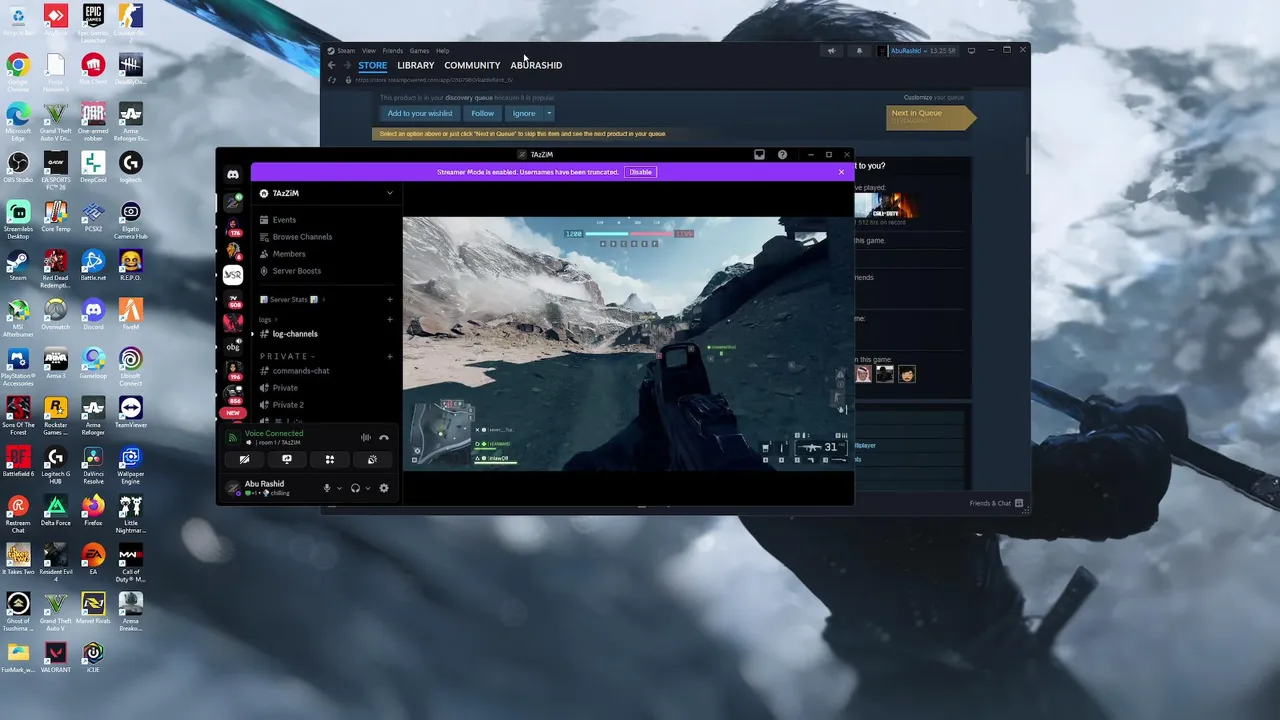
Task: Select the Battlefield 6 desktop icon
Action: [x=18, y=461]
